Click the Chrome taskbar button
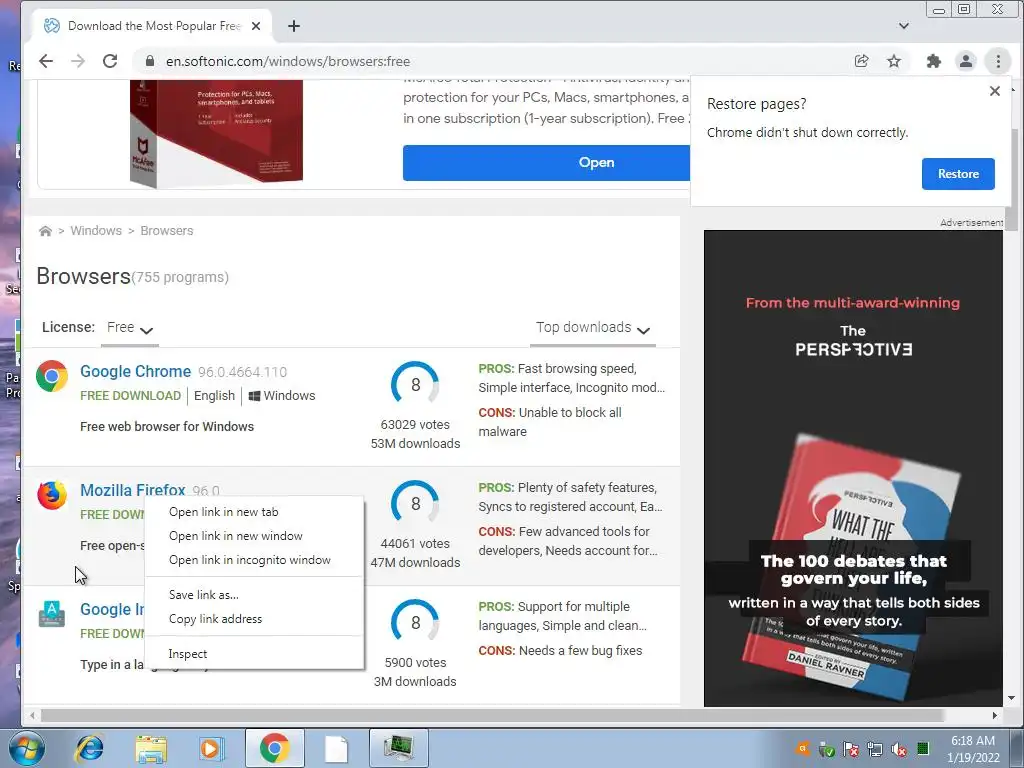The image size is (1024, 768). tap(273, 748)
